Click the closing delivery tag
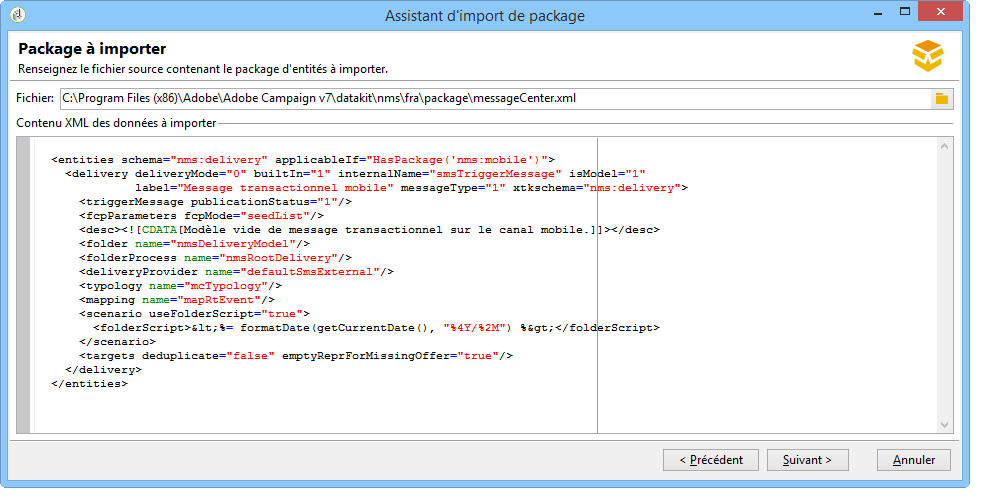Screen dimensions: 983x500 coord(103,370)
